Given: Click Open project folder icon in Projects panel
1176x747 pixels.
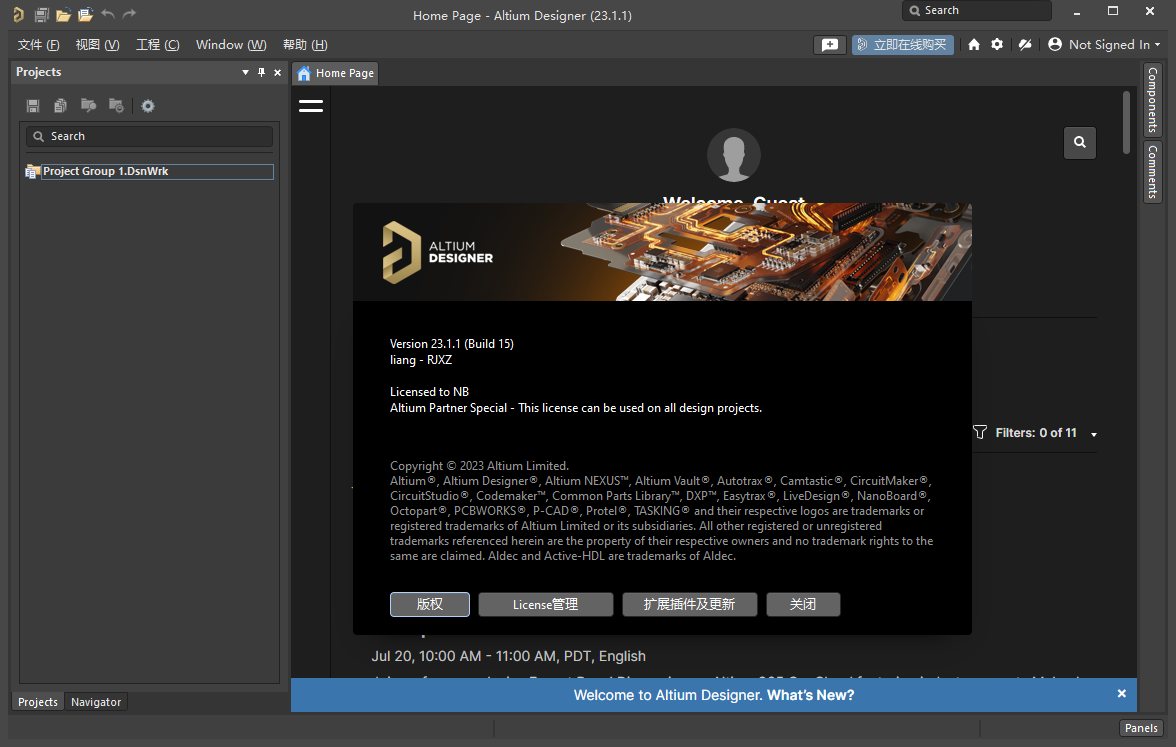Looking at the screenshot, I should pos(88,105).
